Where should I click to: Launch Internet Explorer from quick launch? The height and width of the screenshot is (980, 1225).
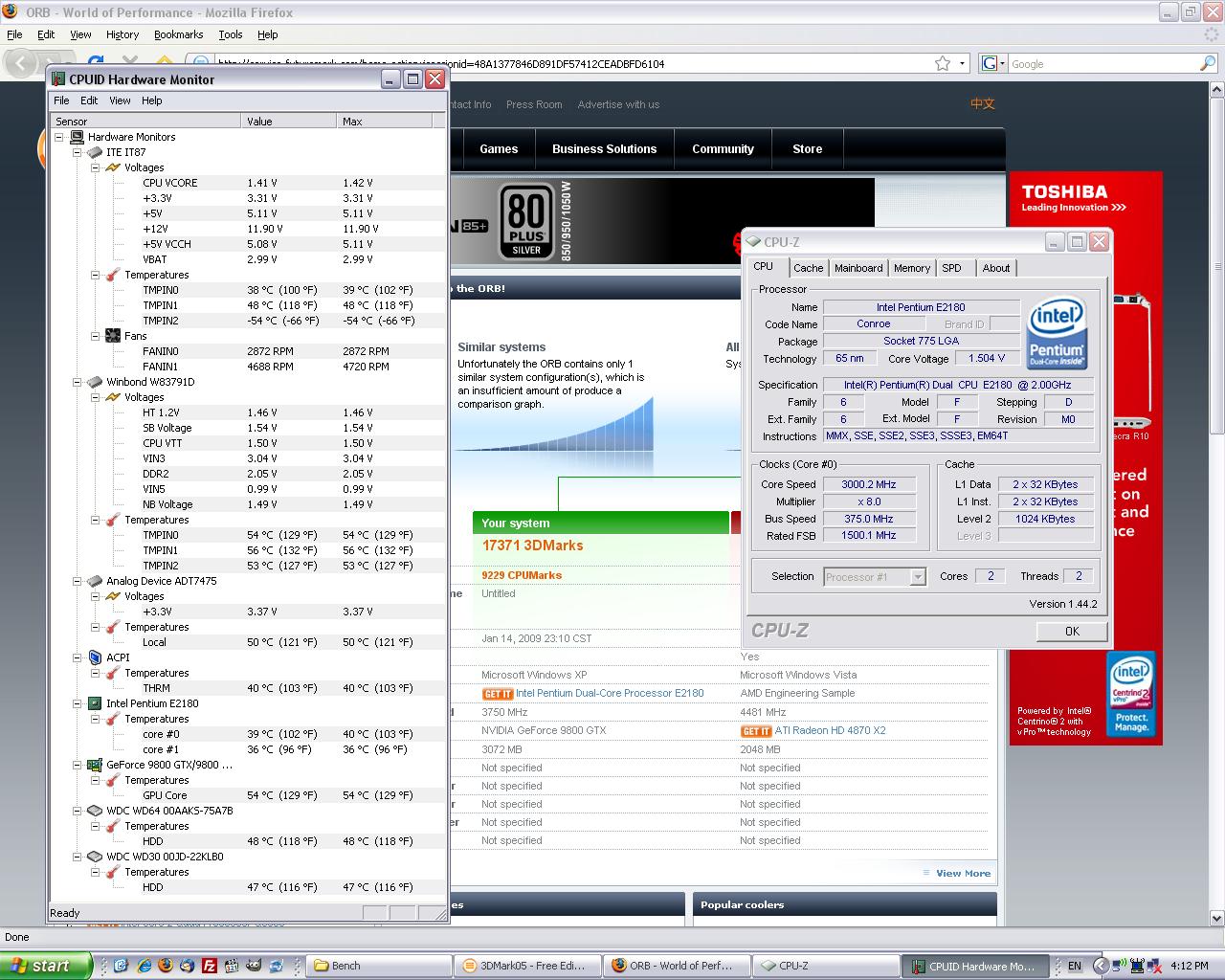click(x=144, y=966)
